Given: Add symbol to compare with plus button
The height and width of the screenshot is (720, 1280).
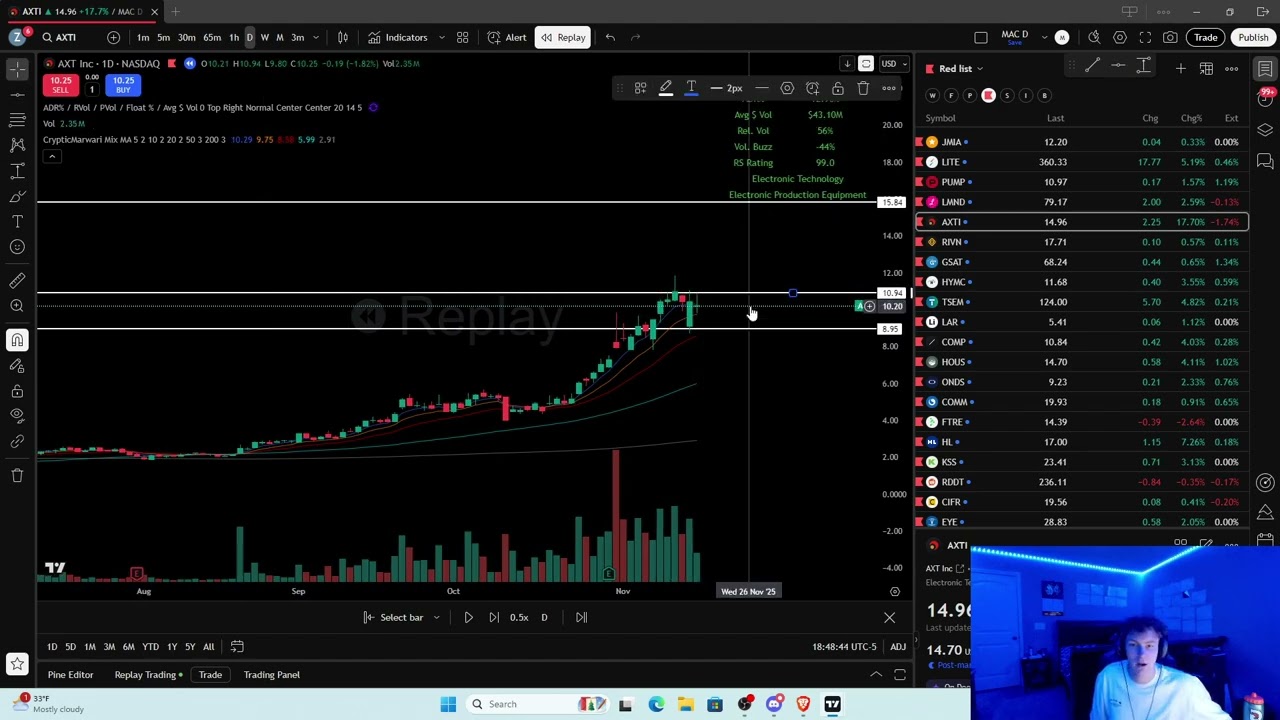Looking at the screenshot, I should (x=113, y=37).
